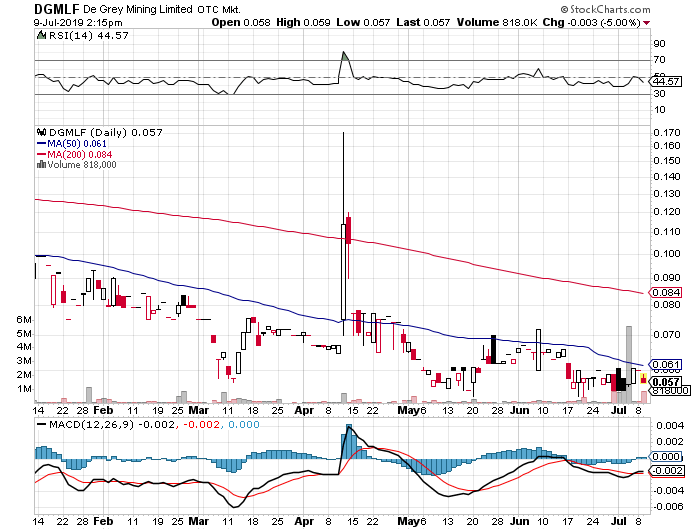The image size is (700, 530).
Task: Click the Volume 818,000 legend text
Action: (x=82, y=165)
